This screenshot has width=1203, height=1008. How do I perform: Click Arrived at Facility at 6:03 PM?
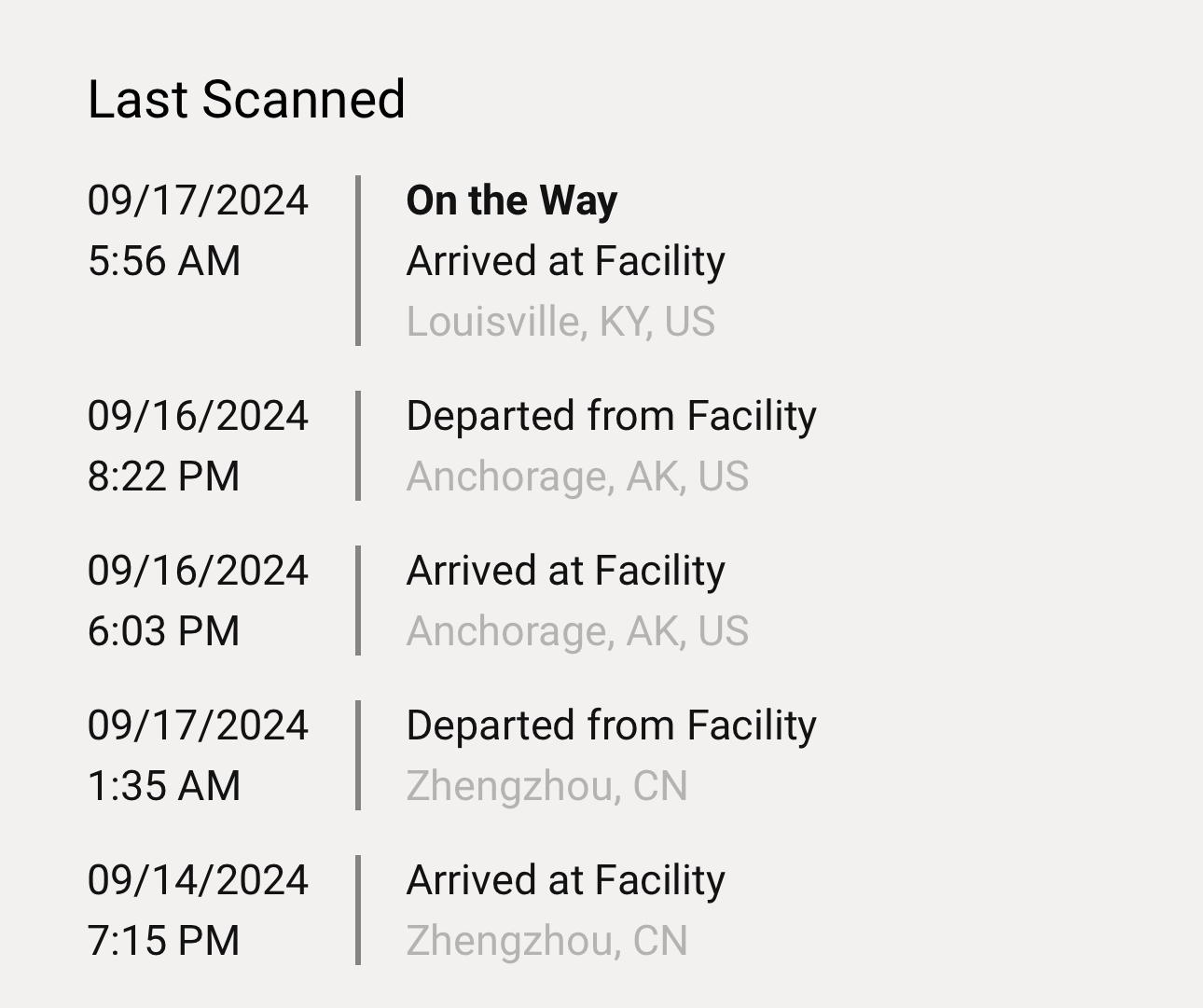[x=565, y=571]
